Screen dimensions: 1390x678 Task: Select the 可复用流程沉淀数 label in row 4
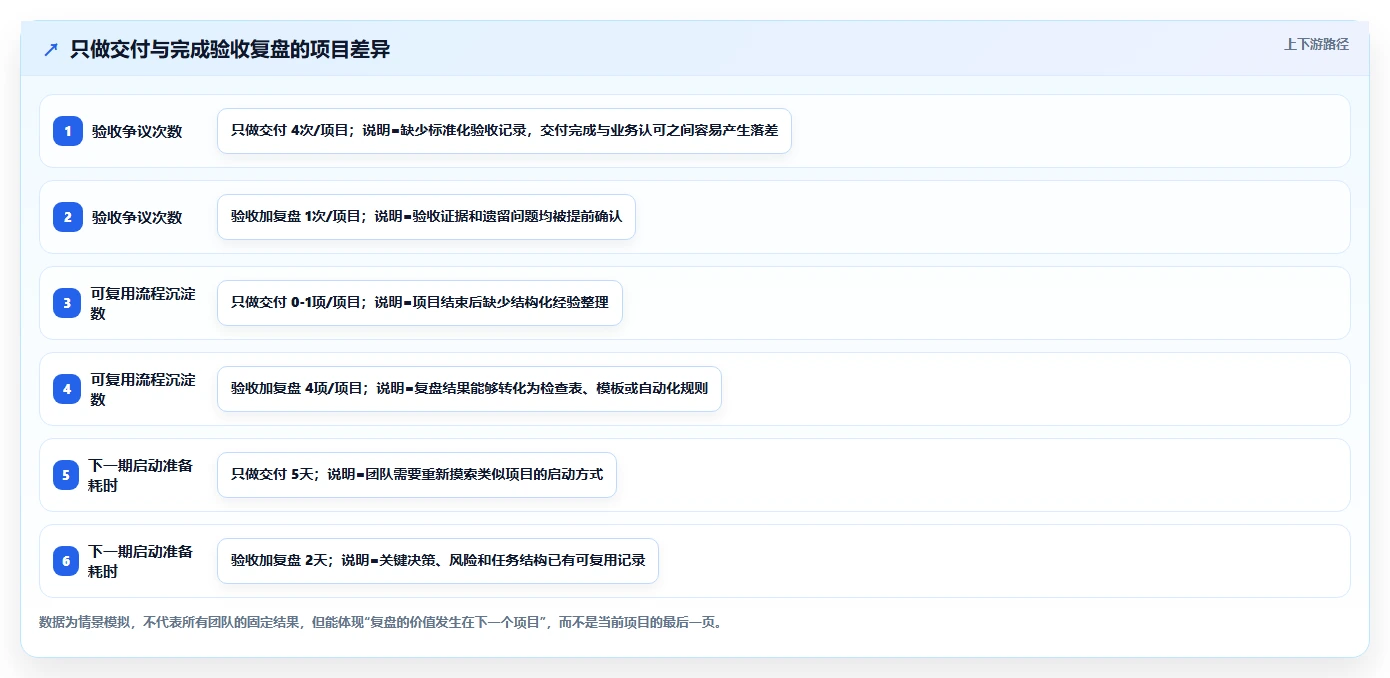143,389
